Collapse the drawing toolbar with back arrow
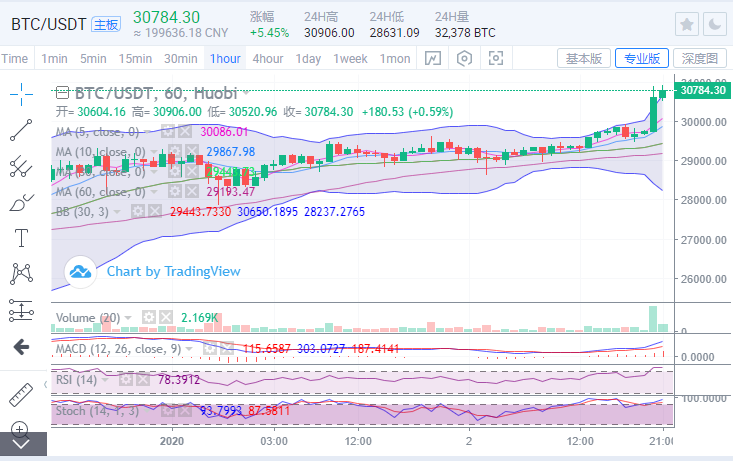733x461 pixels. [x=22, y=347]
